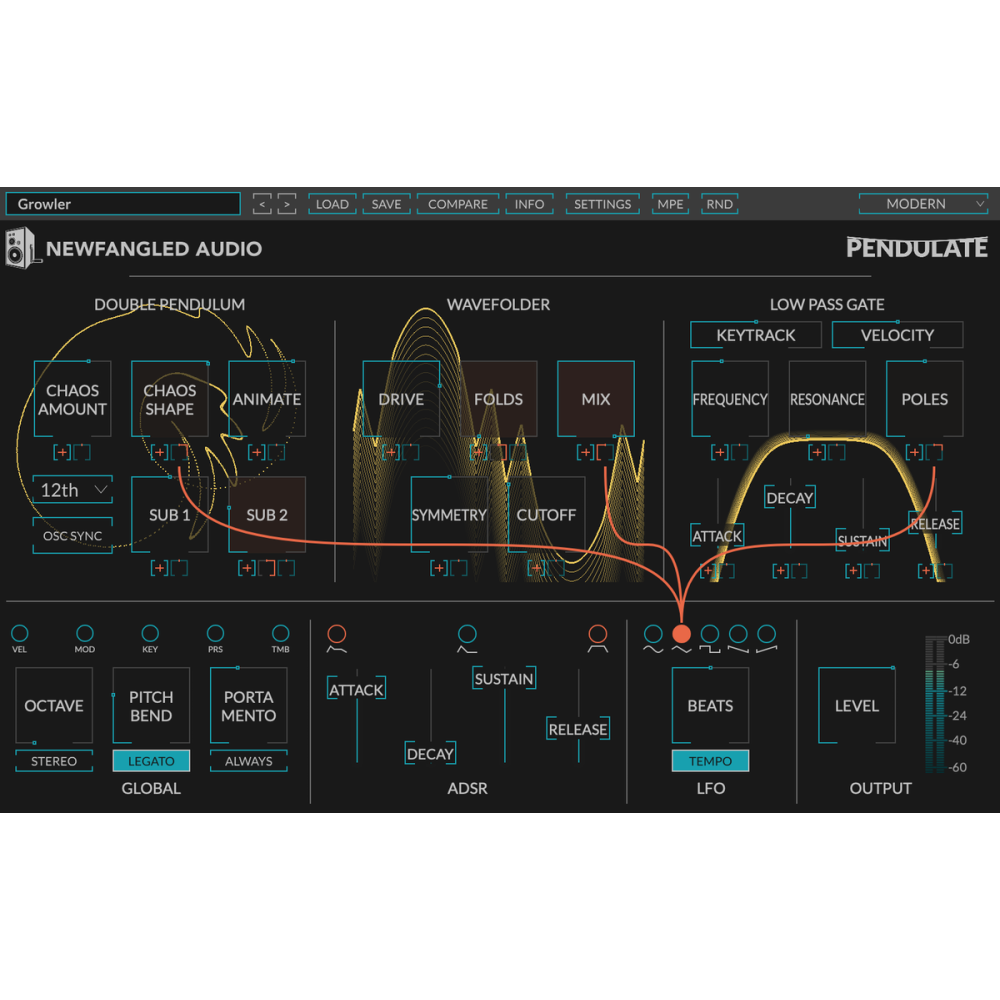Toggle the MPE mode button
This screenshot has height=1000, width=1000.
(x=670, y=204)
